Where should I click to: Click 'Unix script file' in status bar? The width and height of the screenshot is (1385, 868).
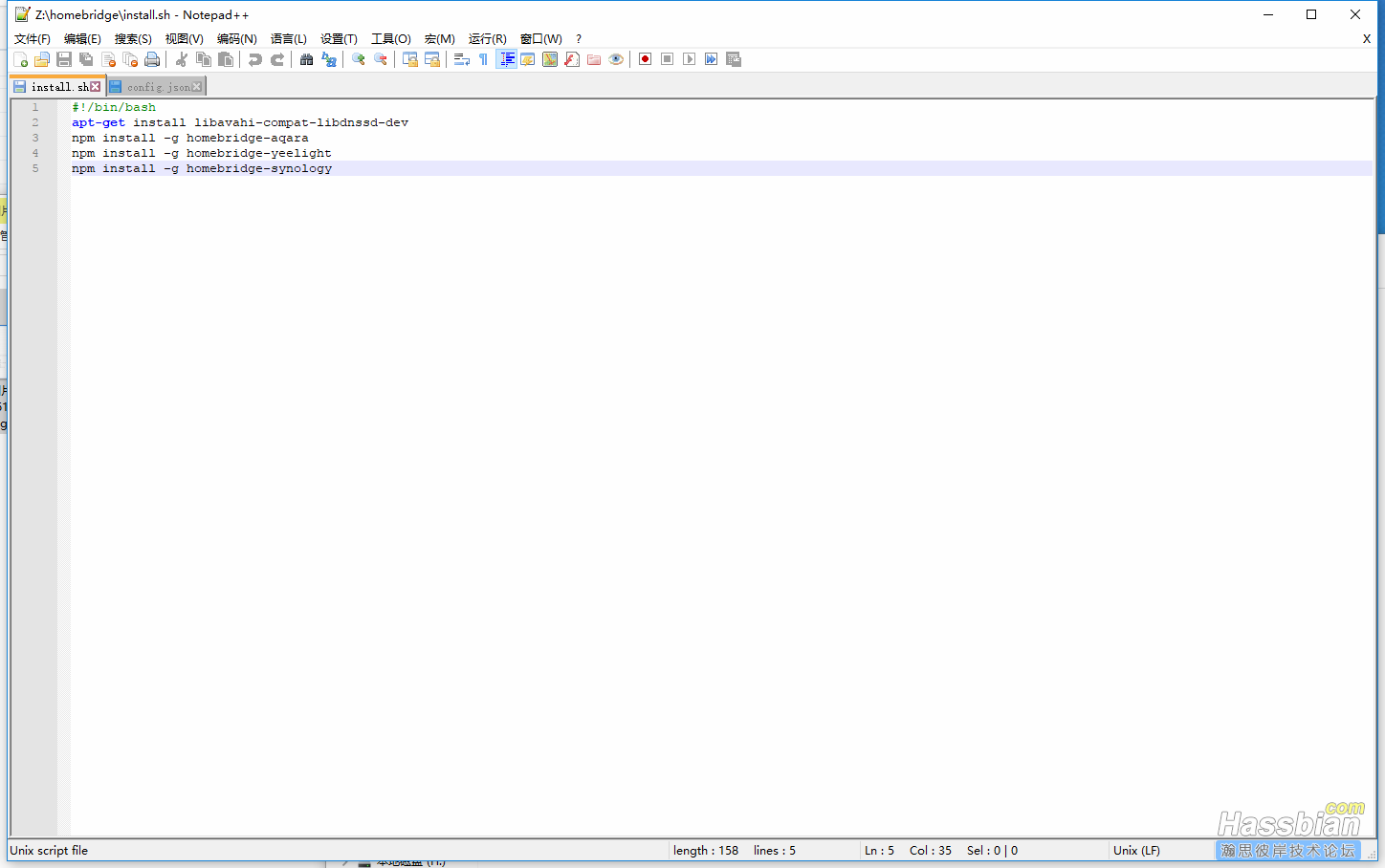(x=49, y=850)
